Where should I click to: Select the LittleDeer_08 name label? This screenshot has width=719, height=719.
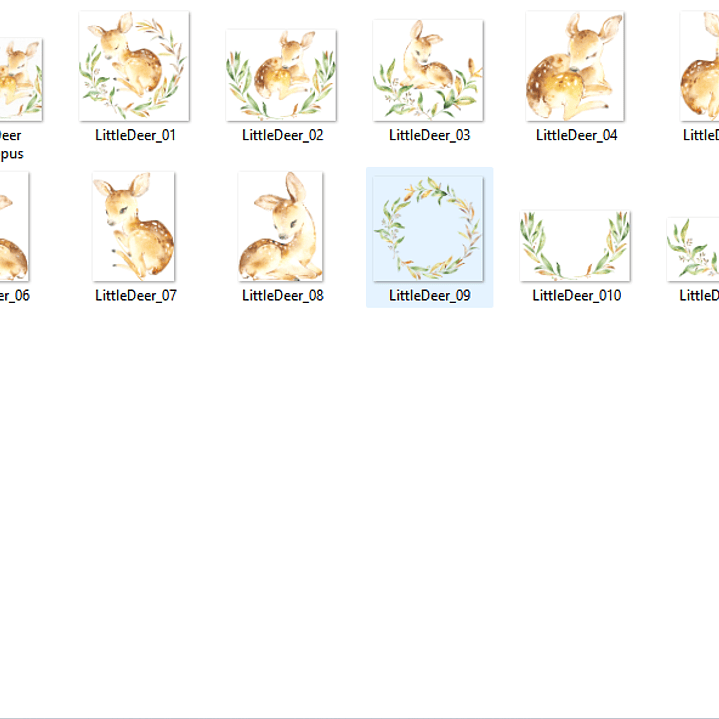pos(282,295)
